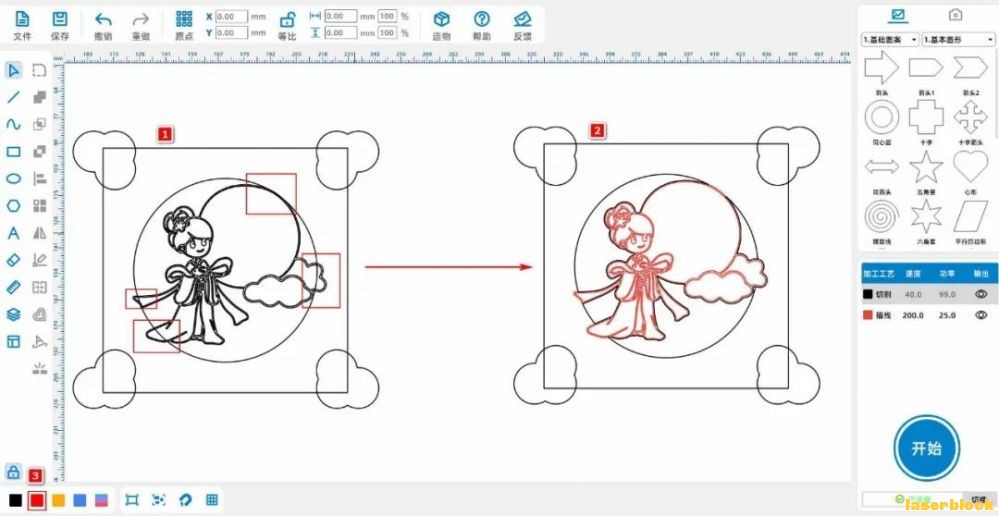Image resolution: width=999 pixels, height=516 pixels.
Task: Insert the 箭头2 chevron shape
Action: pyautogui.click(x=970, y=68)
